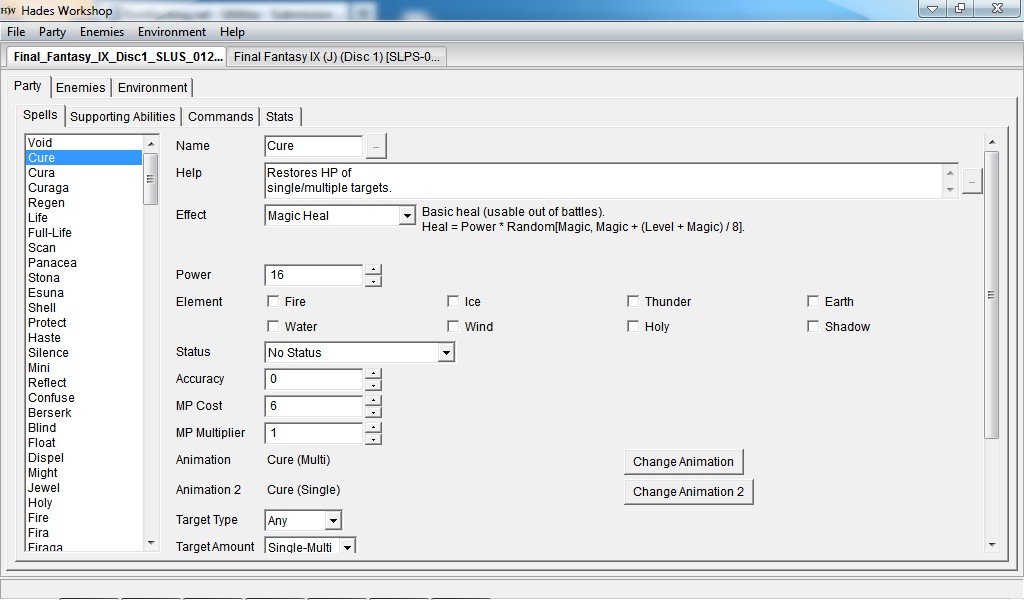Decrease MP Cost with down spinner arrow
Screen dimensions: 1024x600
coord(373,412)
